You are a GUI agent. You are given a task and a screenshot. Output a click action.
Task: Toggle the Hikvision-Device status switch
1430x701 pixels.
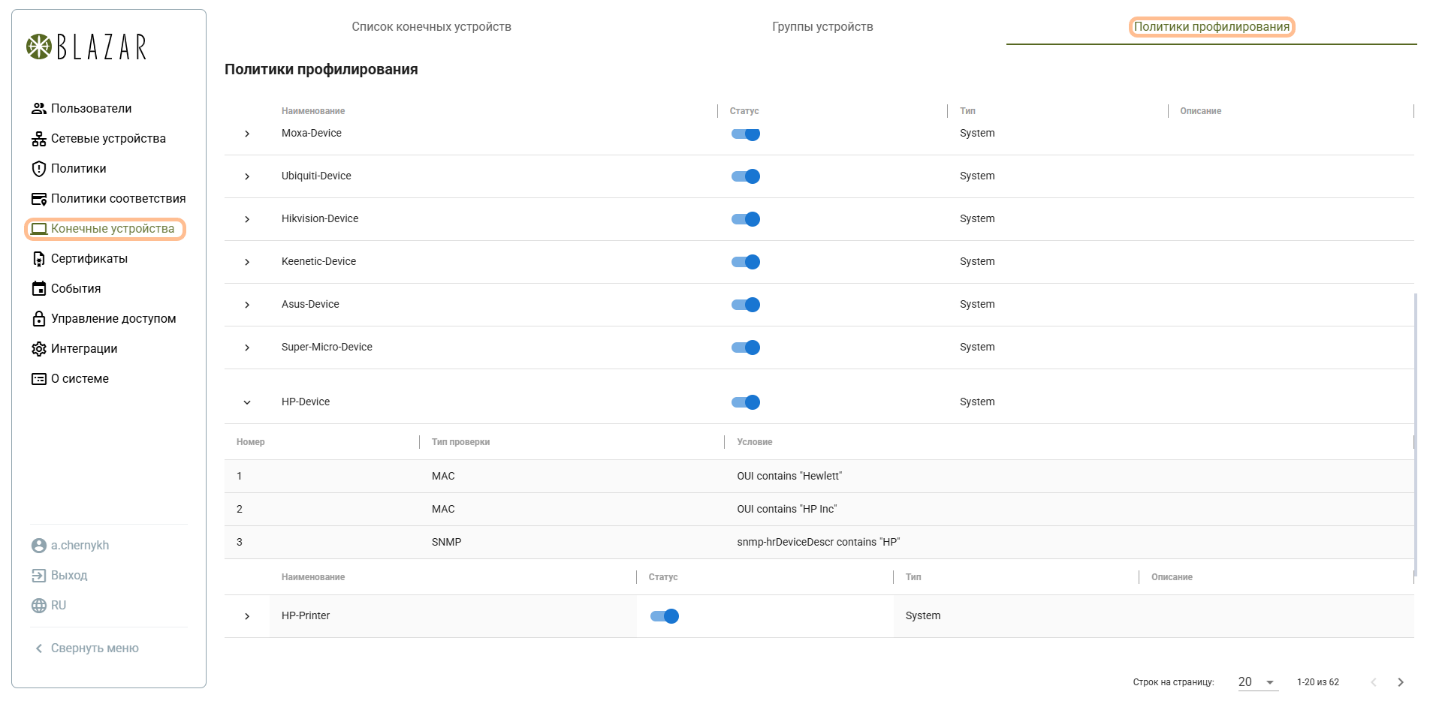[746, 219]
